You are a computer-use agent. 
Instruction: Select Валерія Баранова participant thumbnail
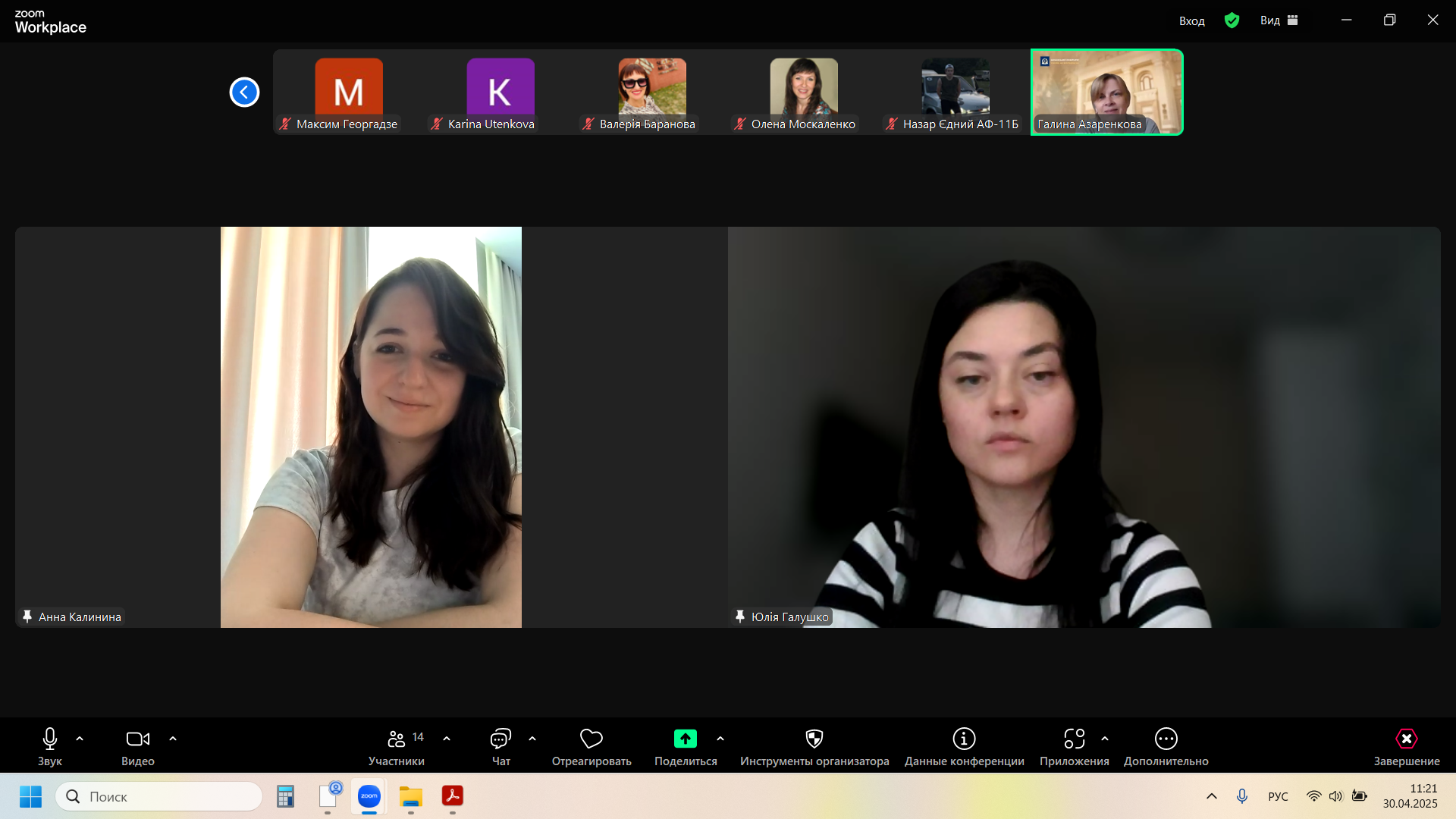652,93
